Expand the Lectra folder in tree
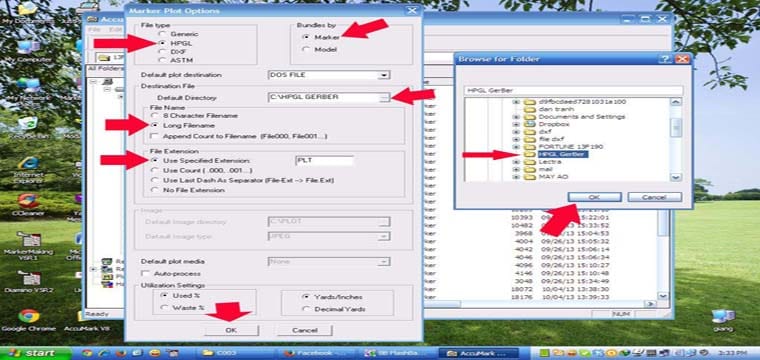Image resolution: width=760 pixels, height=360 pixels. pos(516,162)
